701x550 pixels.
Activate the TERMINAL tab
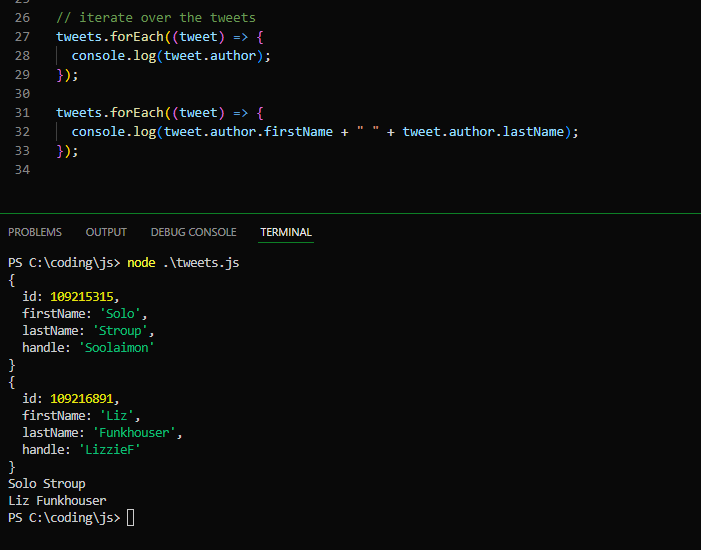286,232
